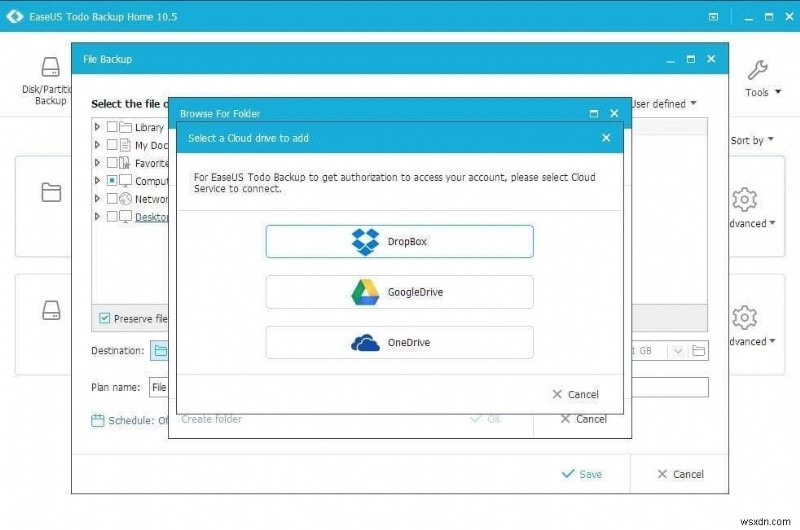Choose GoogleDrive as cloud drive
Image resolution: width=800 pixels, height=530 pixels.
(x=399, y=292)
